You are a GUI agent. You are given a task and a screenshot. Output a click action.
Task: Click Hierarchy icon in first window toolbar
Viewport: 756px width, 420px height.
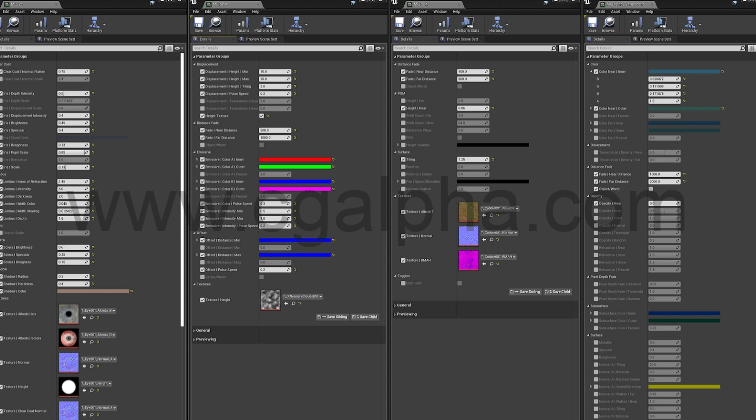tap(94, 24)
